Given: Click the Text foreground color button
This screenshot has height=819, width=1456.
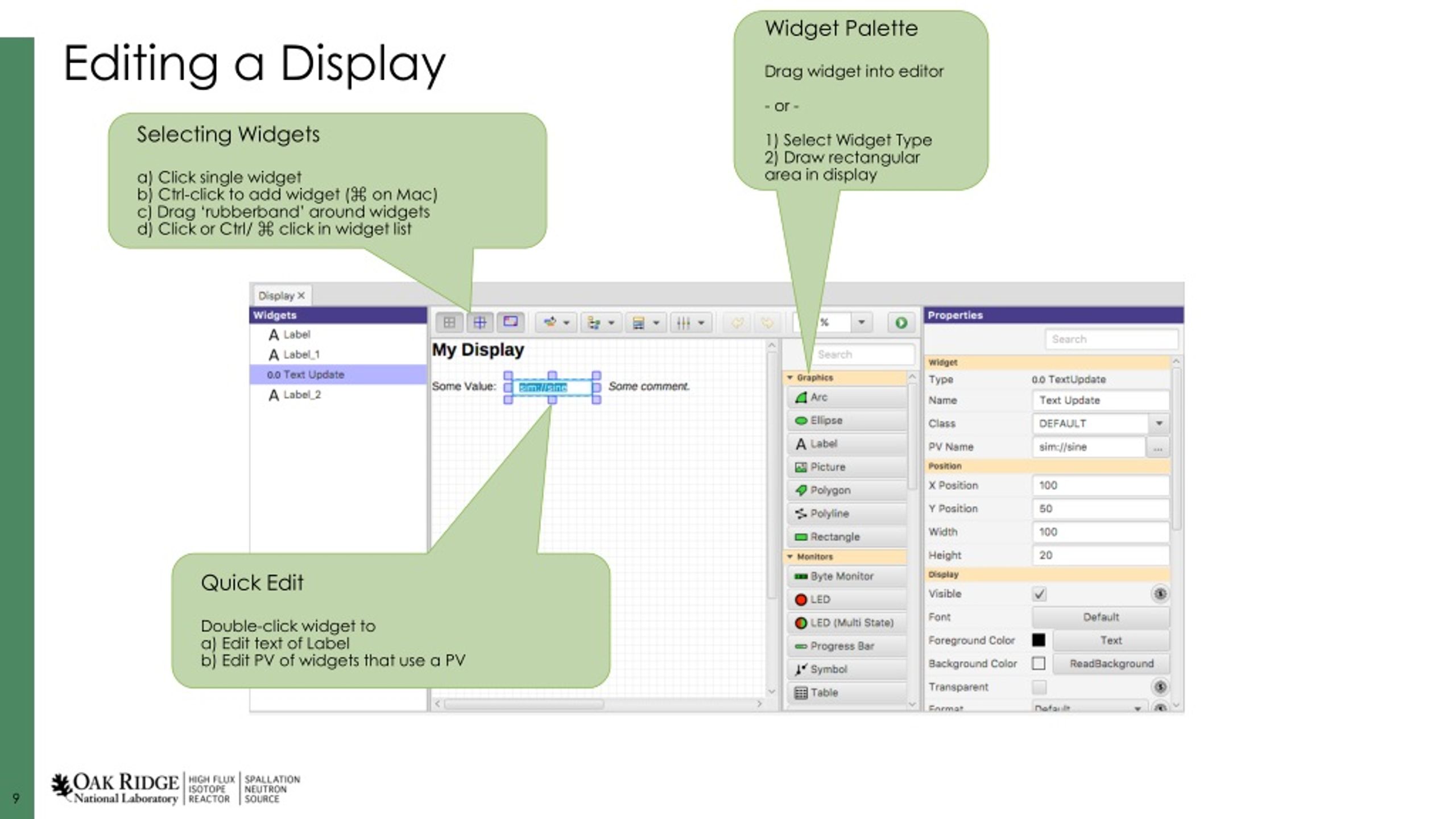Looking at the screenshot, I should (x=1111, y=640).
